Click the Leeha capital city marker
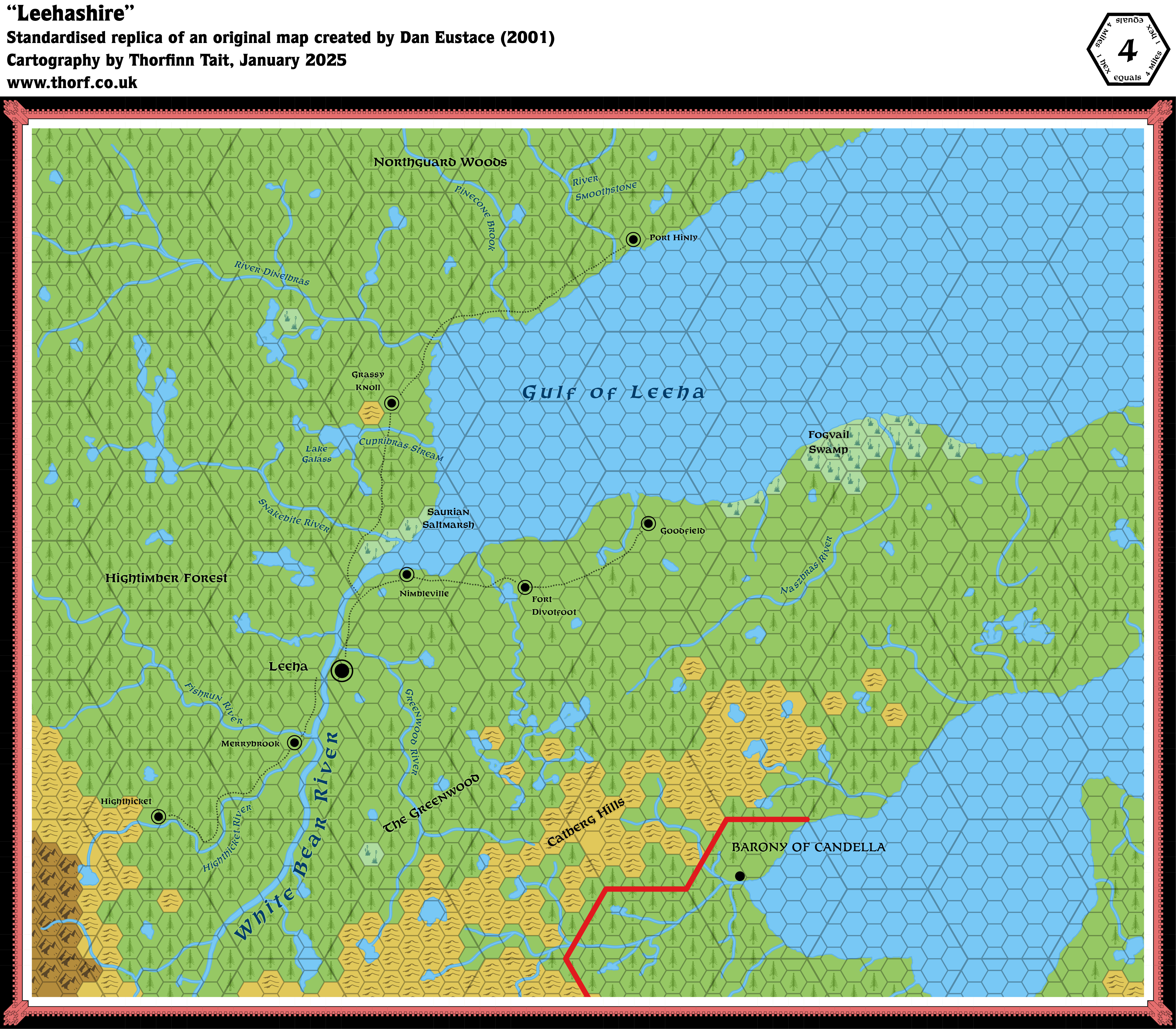1176x1029 pixels. click(x=342, y=670)
